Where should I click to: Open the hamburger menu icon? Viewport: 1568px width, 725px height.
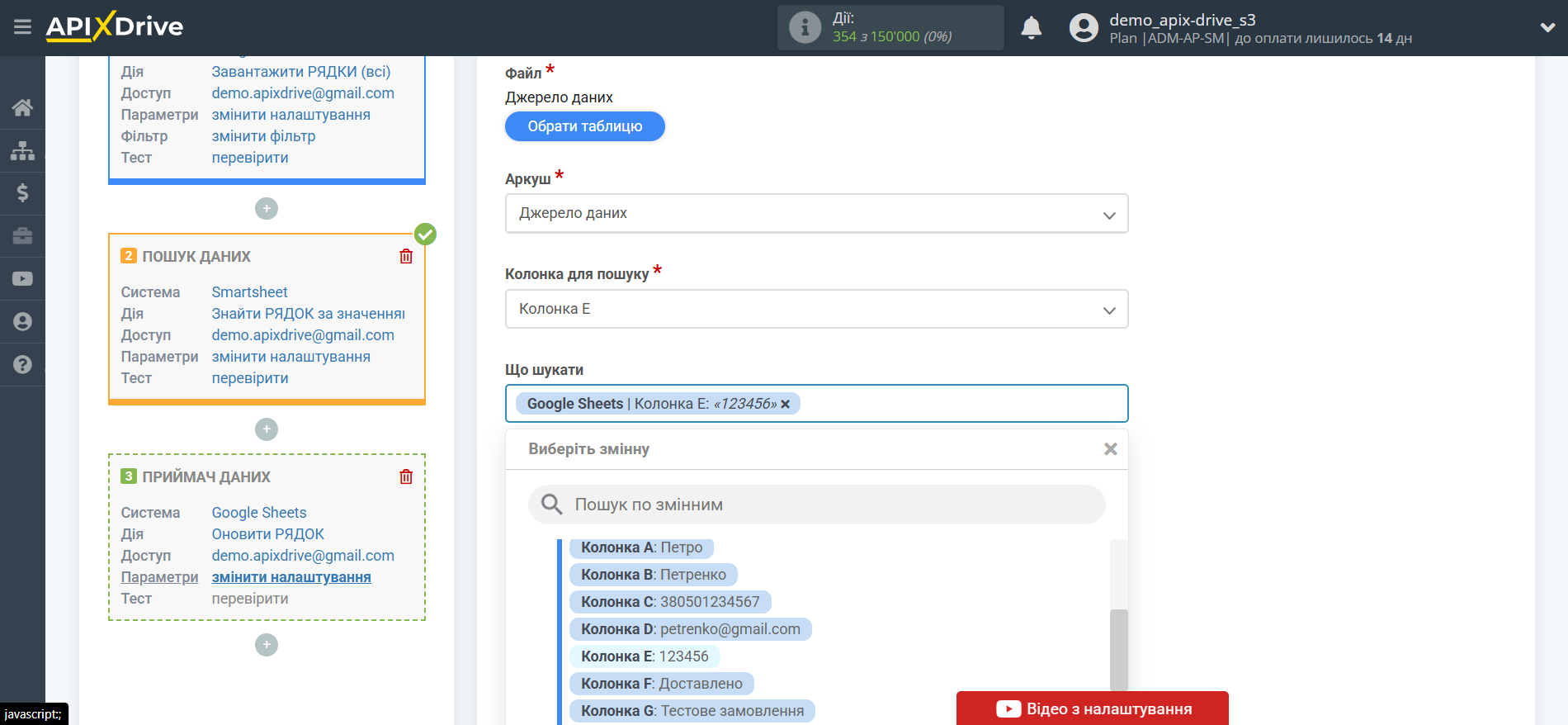[x=22, y=27]
